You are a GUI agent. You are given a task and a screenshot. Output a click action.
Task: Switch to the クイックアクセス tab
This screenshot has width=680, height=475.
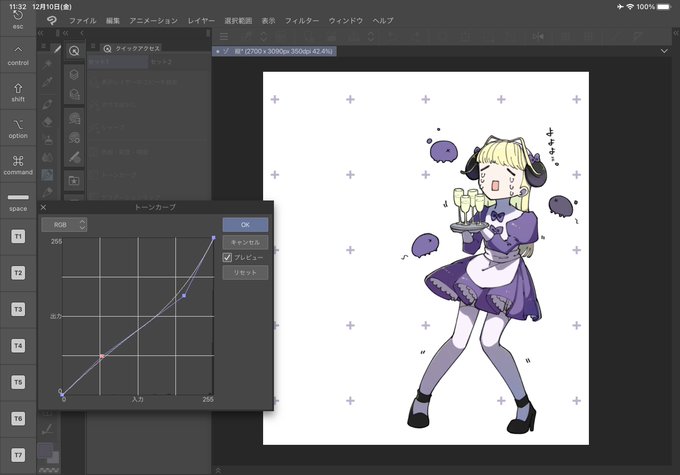132,49
